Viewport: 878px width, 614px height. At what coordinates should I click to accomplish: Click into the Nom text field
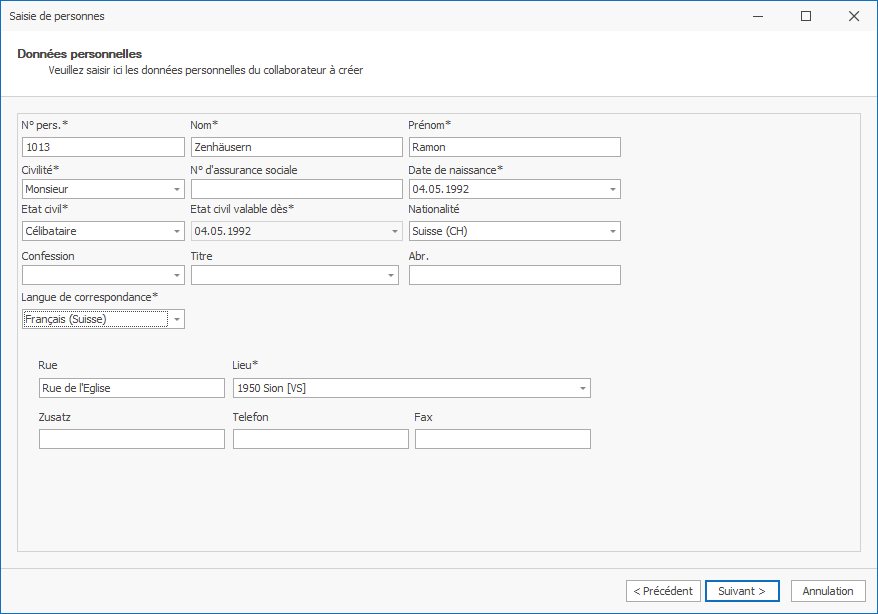(x=296, y=147)
